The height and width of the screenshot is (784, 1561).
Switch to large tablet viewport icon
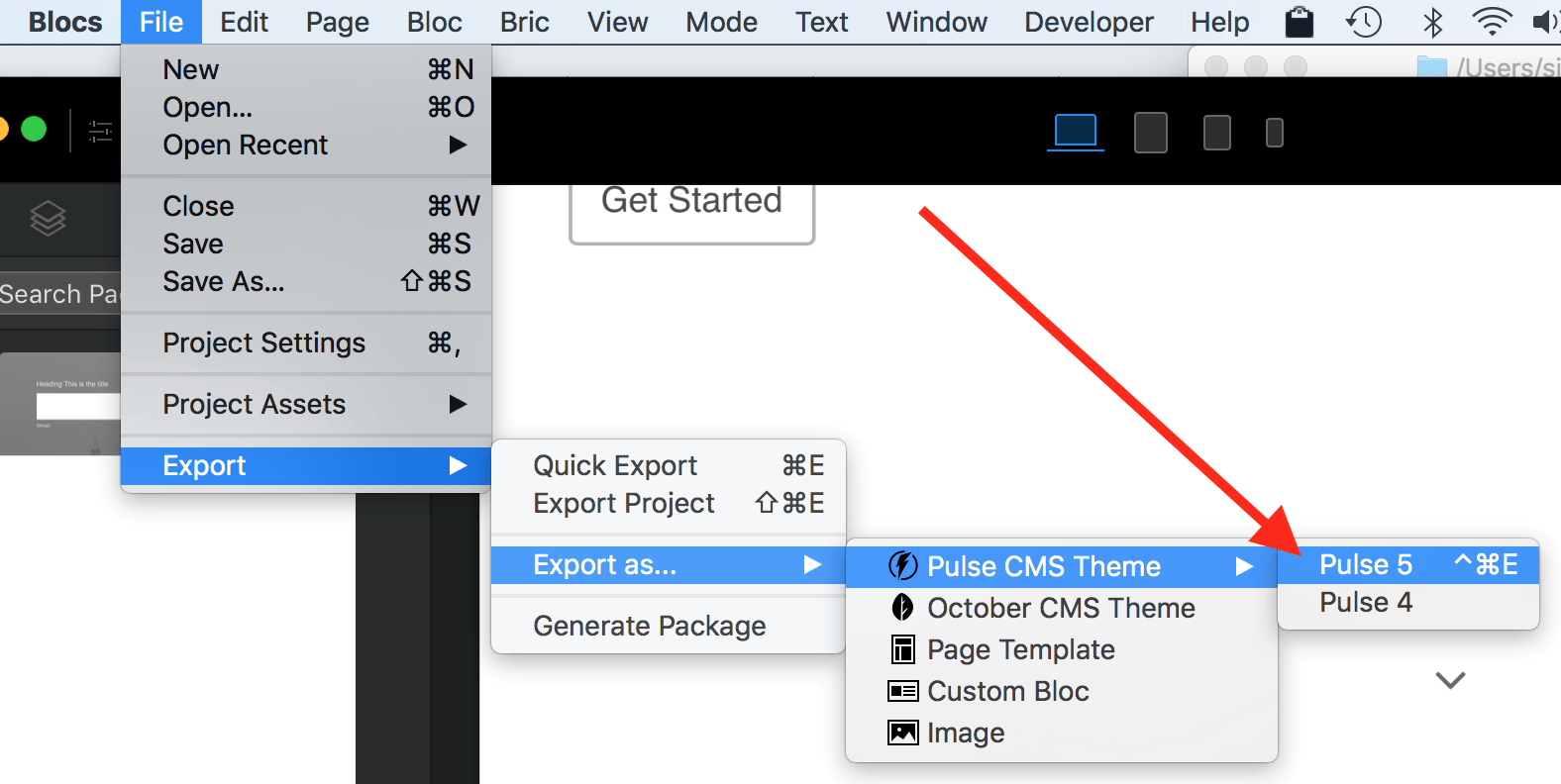click(x=1150, y=132)
